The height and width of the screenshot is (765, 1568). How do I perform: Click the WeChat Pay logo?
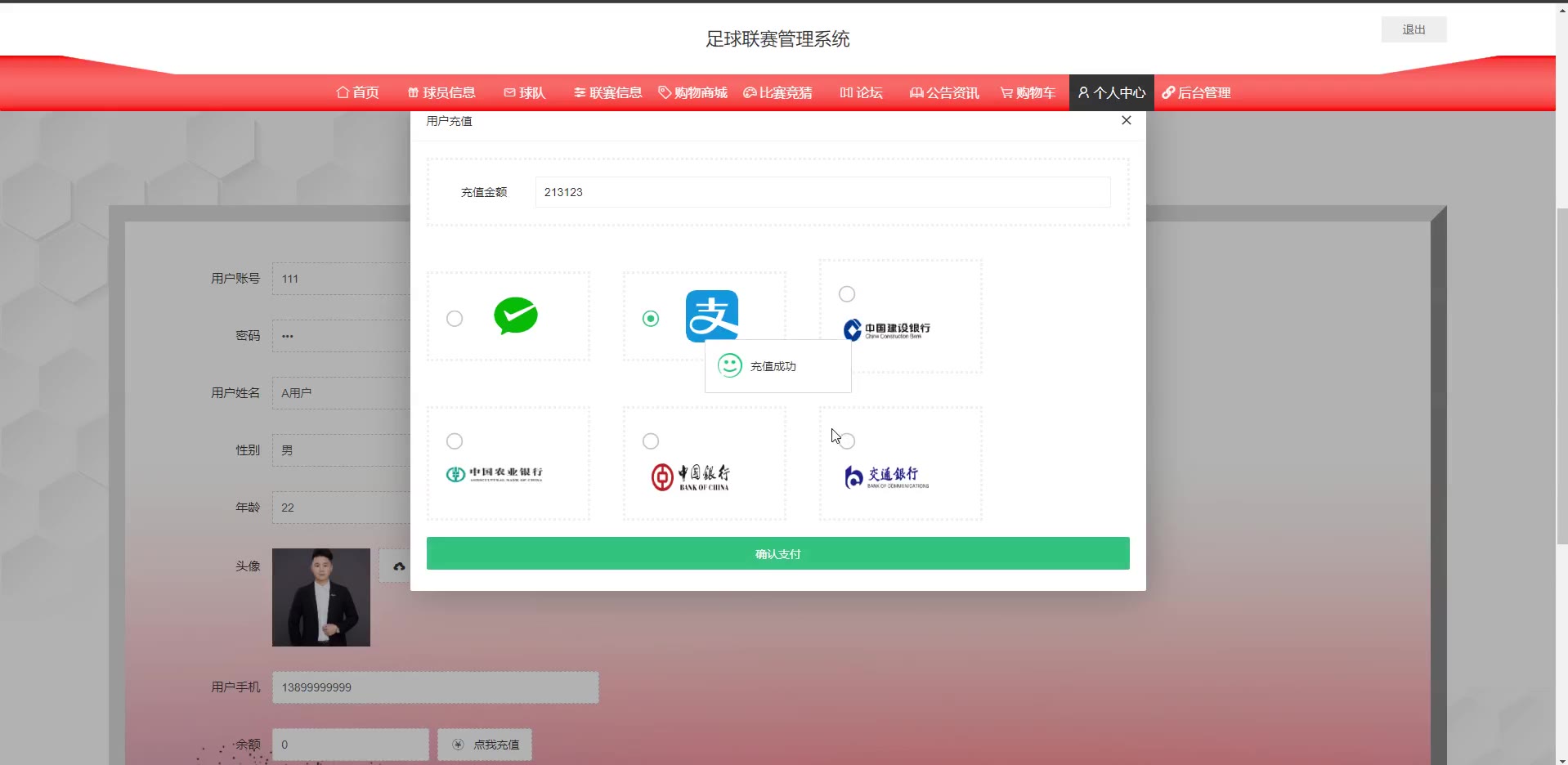coord(516,316)
